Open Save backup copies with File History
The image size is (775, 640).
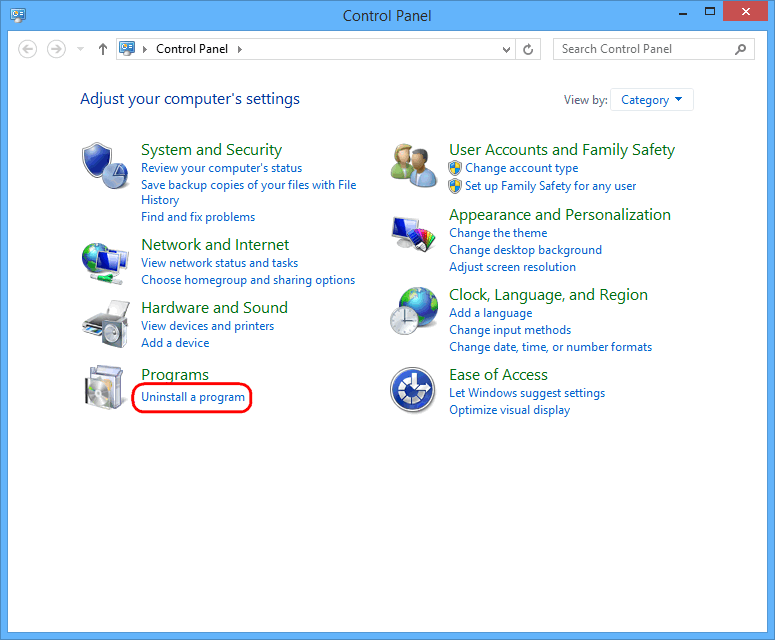tap(249, 192)
